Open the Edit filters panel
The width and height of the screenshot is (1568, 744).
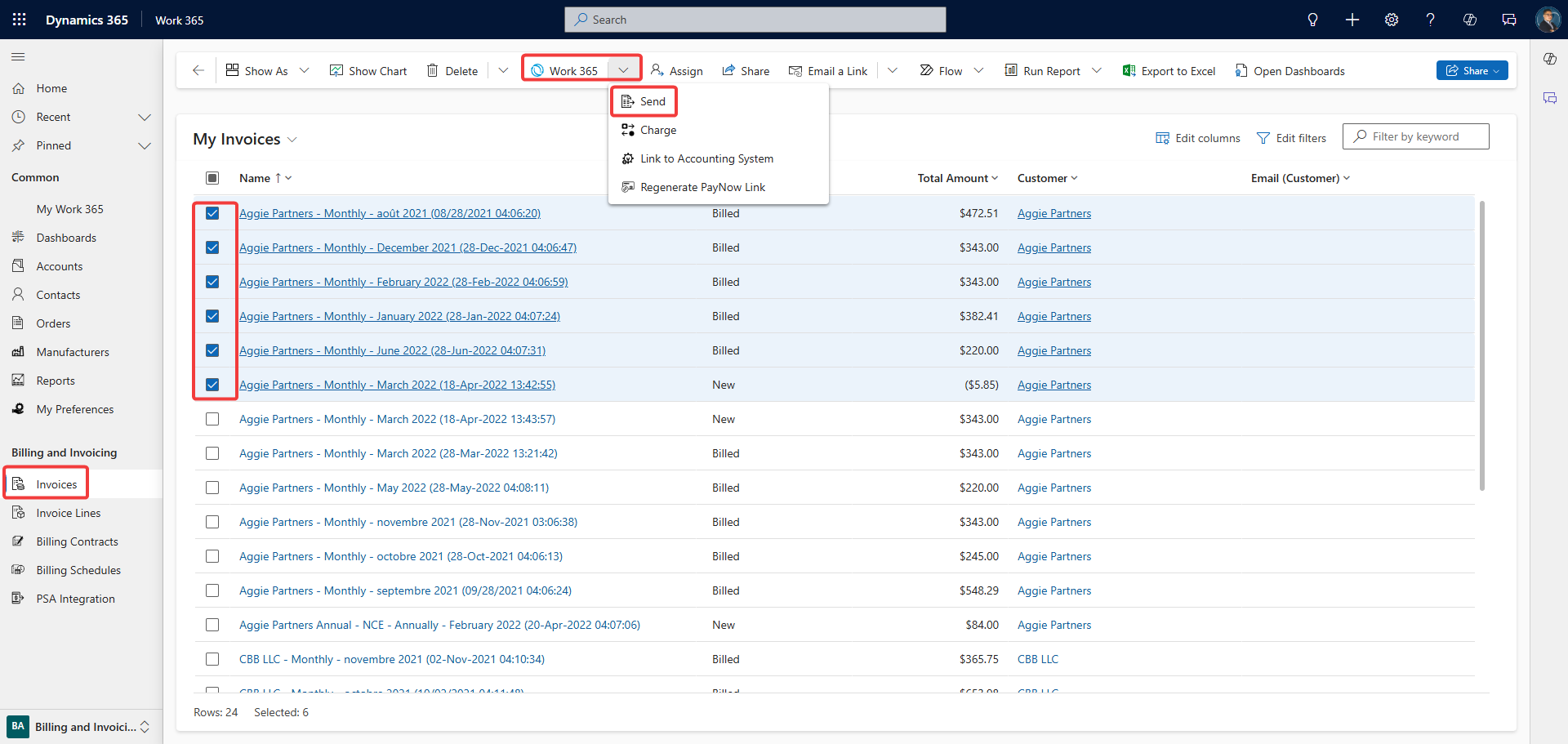[1291, 138]
